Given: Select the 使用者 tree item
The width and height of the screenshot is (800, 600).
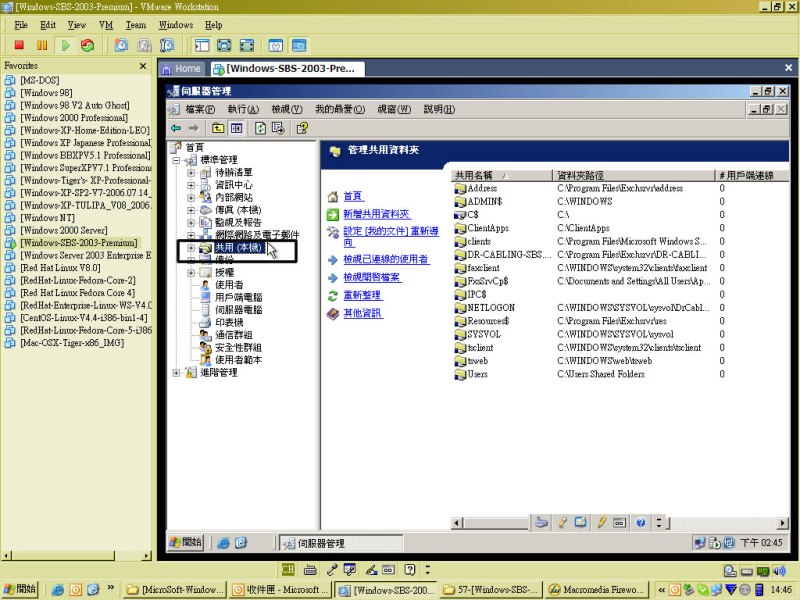Looking at the screenshot, I should click(229, 285).
